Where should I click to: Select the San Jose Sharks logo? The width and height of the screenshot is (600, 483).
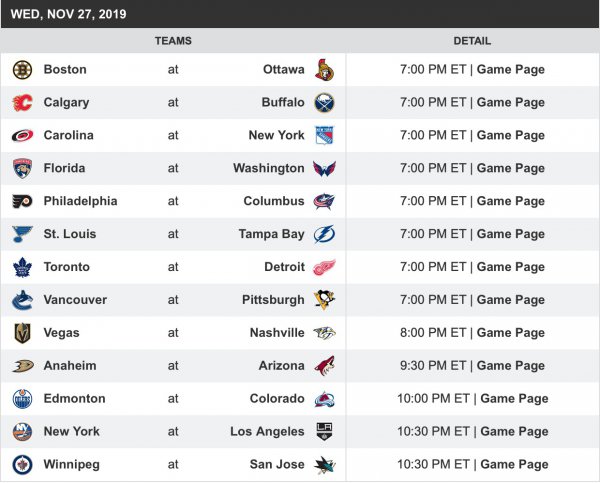tap(324, 465)
